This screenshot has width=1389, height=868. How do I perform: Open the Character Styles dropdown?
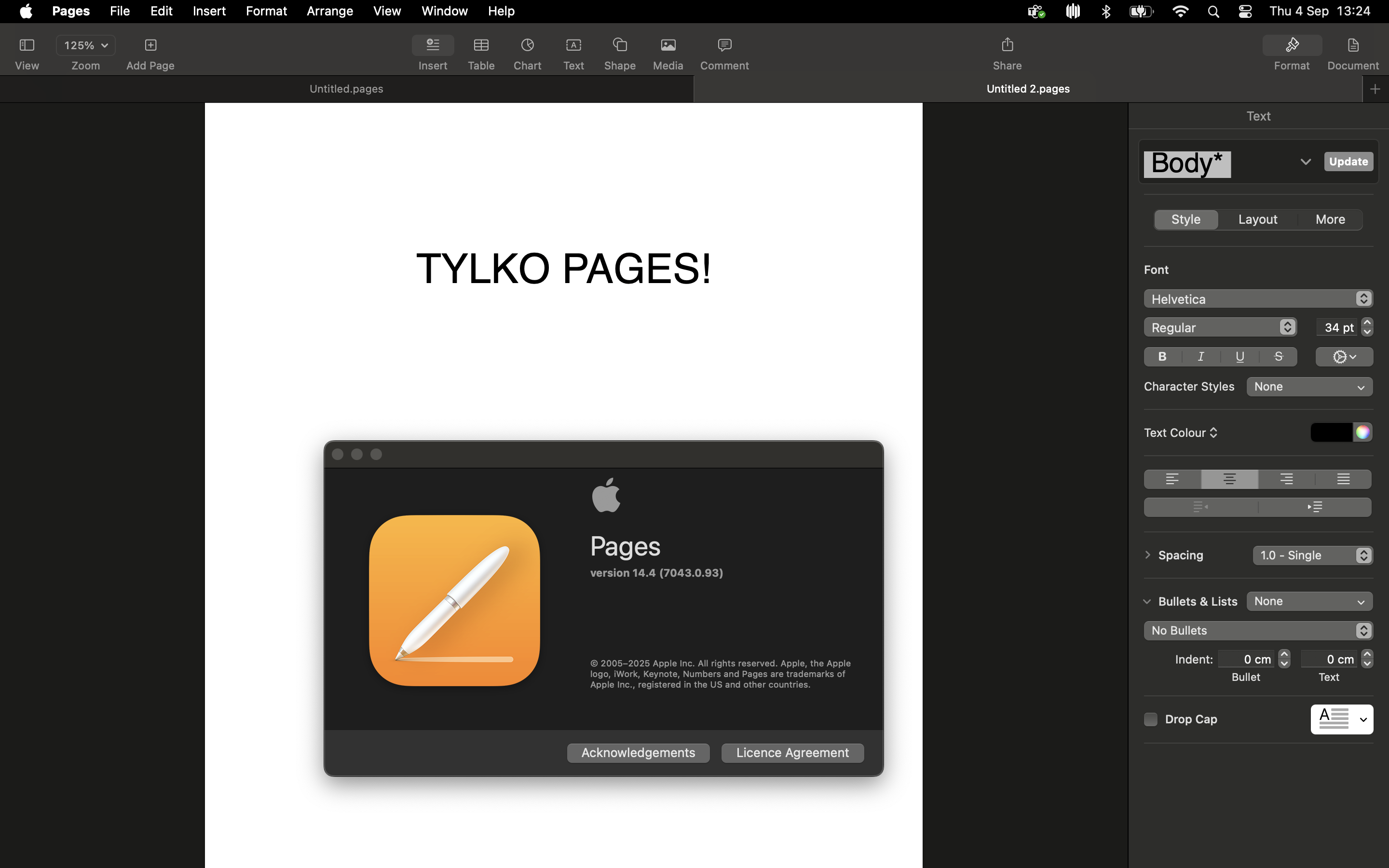(1309, 386)
